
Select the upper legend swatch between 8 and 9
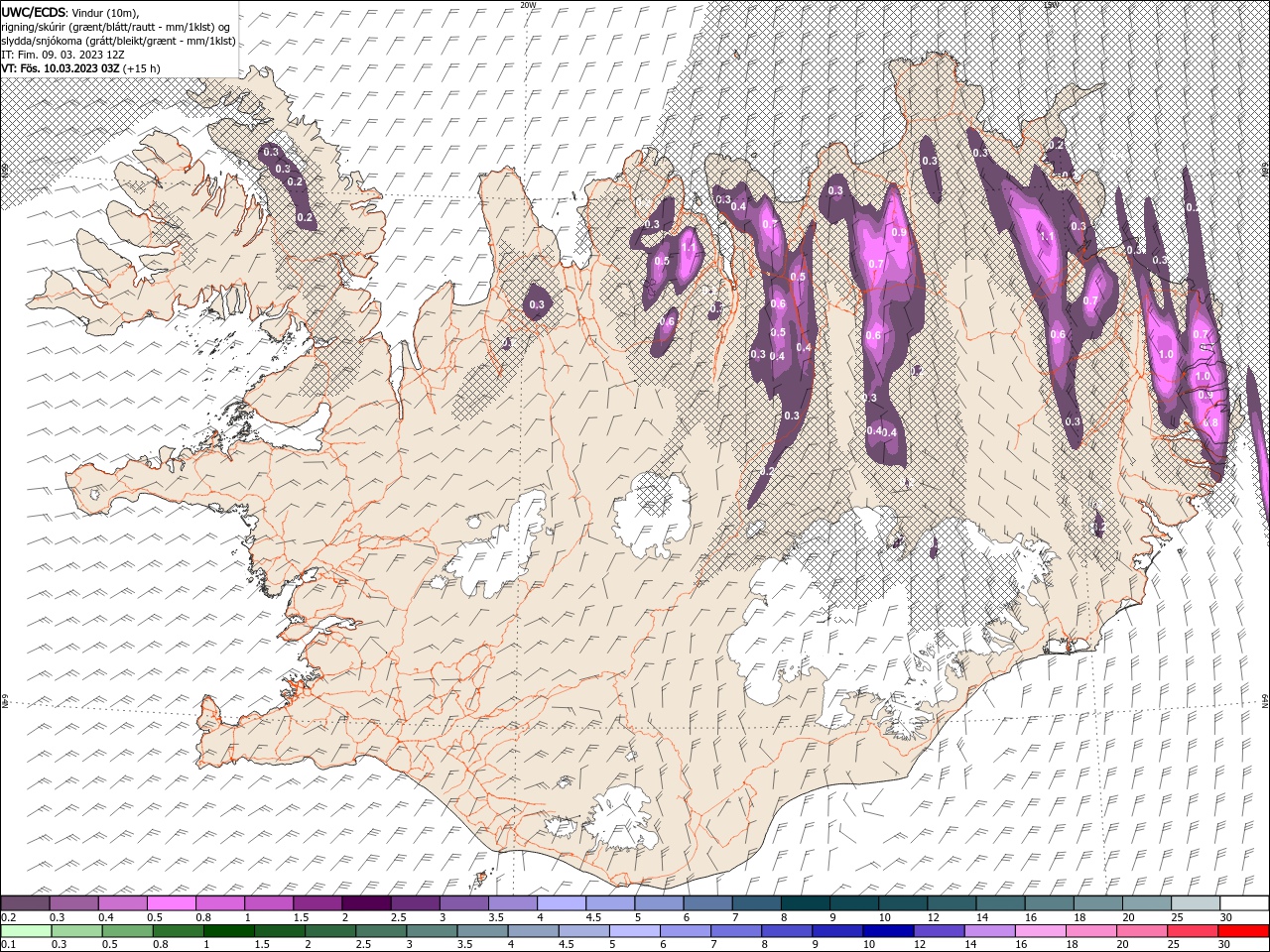(805, 903)
